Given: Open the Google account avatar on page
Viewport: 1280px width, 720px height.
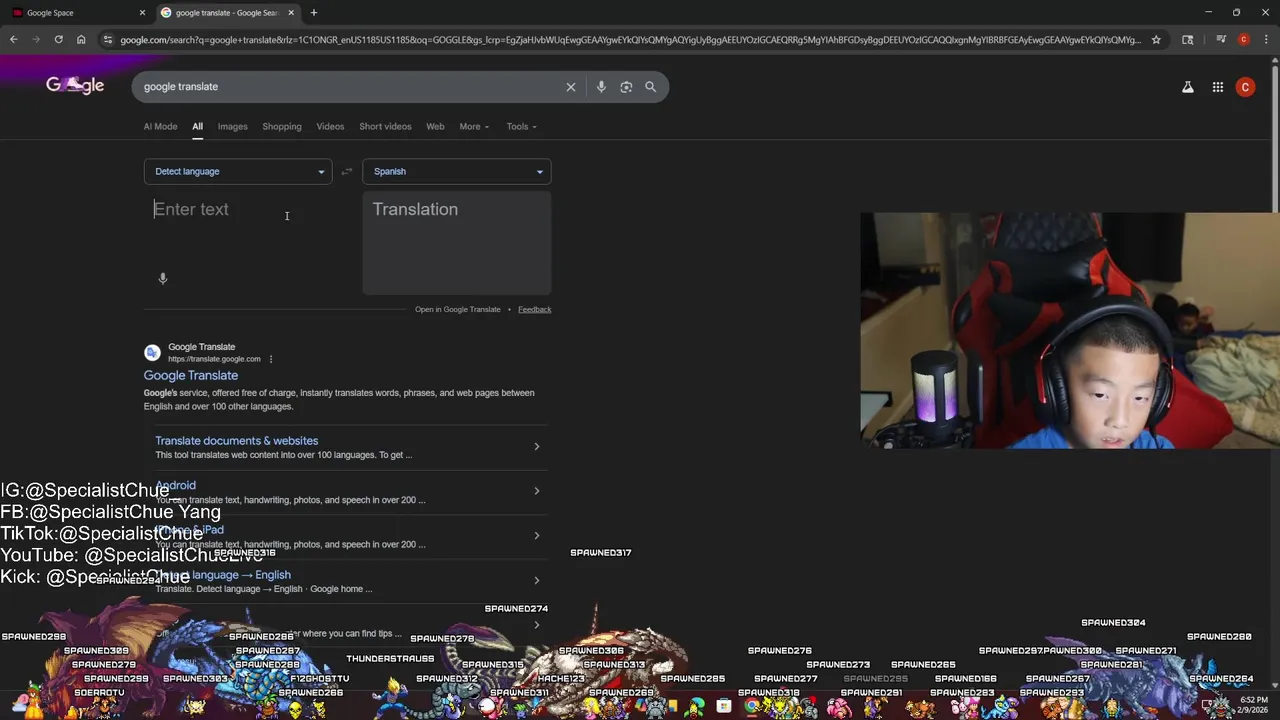Looking at the screenshot, I should [x=1245, y=87].
